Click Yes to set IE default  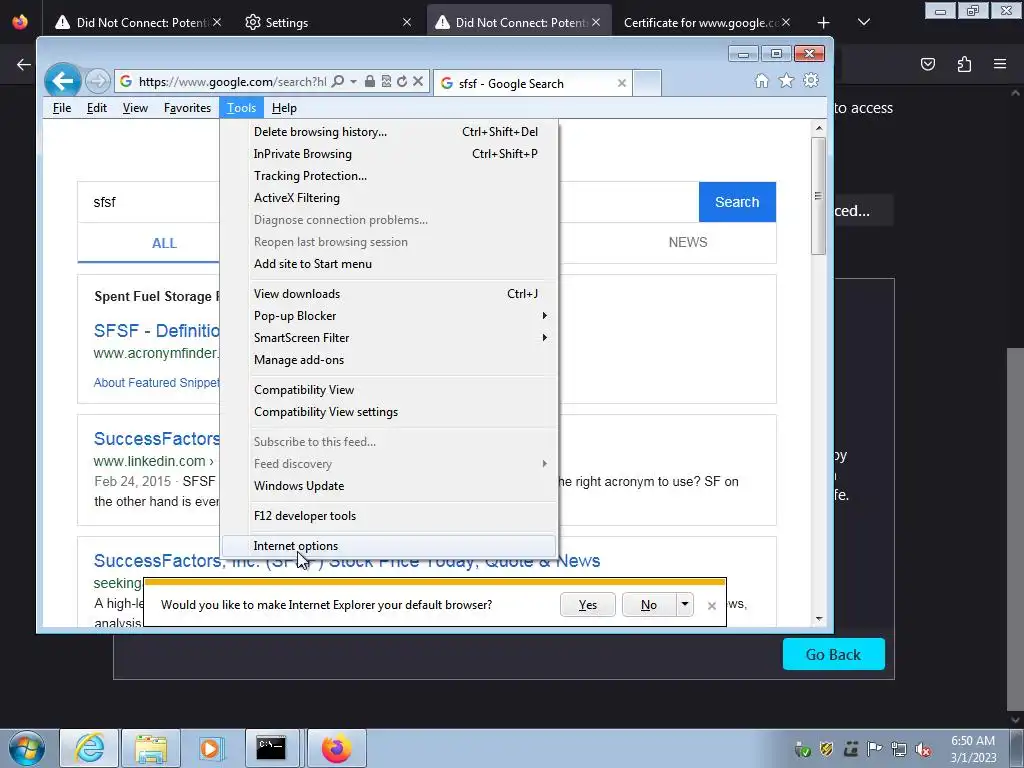click(588, 605)
